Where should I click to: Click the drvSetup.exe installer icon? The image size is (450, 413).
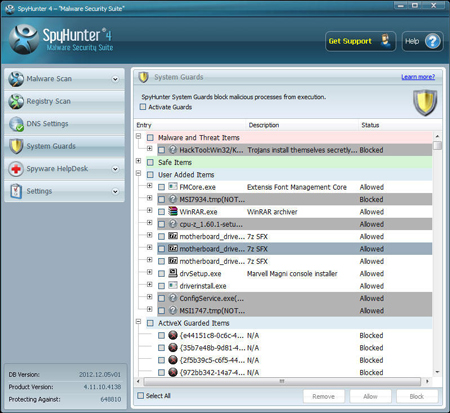tap(173, 273)
